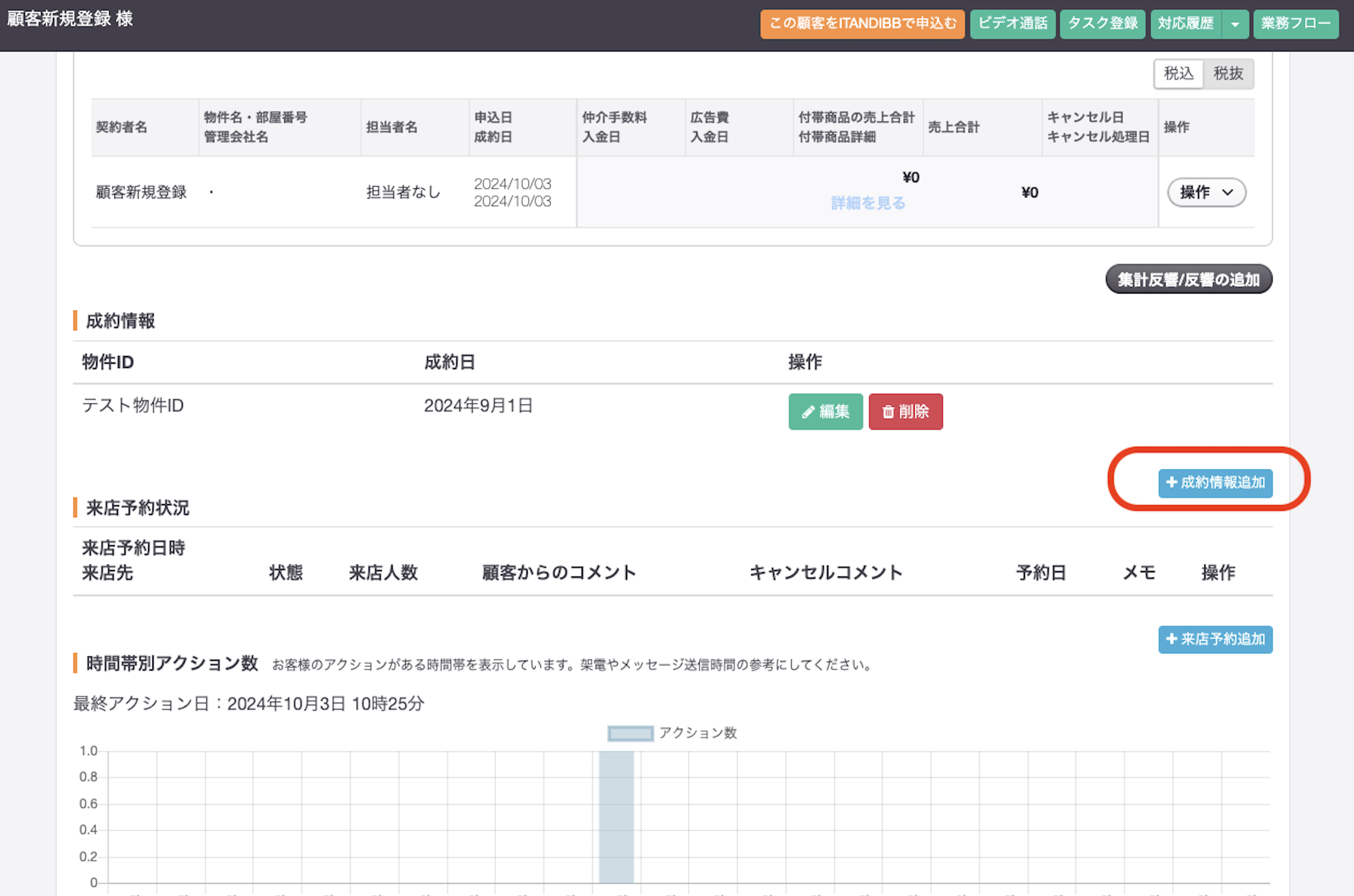Click the 最終アクション日 text line
1354x896 pixels.
click(249, 704)
